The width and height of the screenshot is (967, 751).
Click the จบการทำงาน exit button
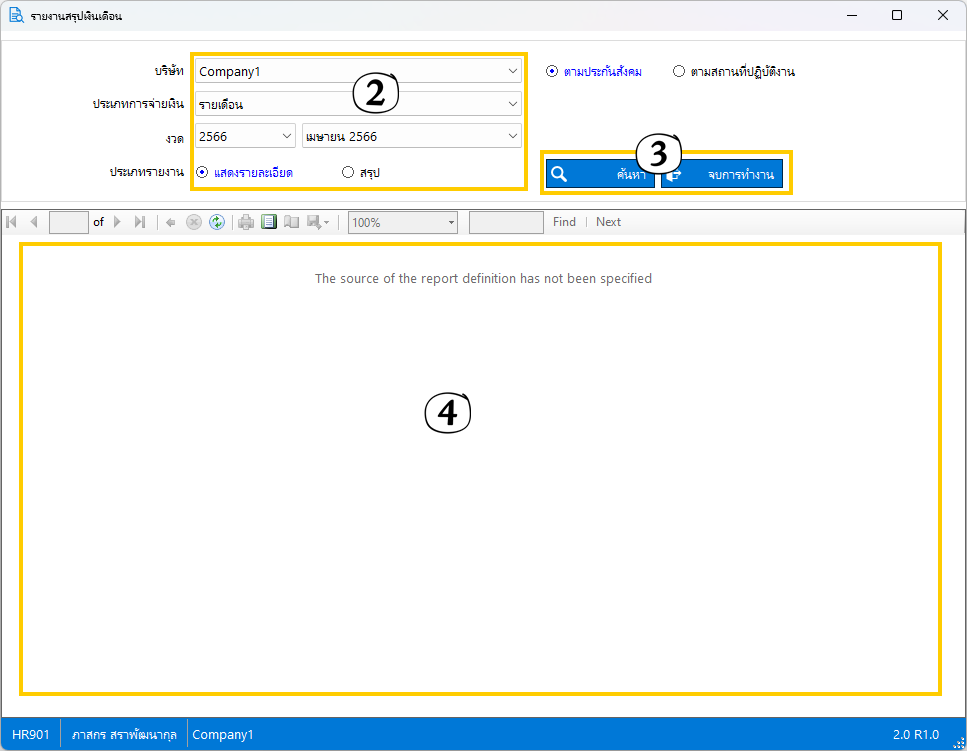click(722, 174)
